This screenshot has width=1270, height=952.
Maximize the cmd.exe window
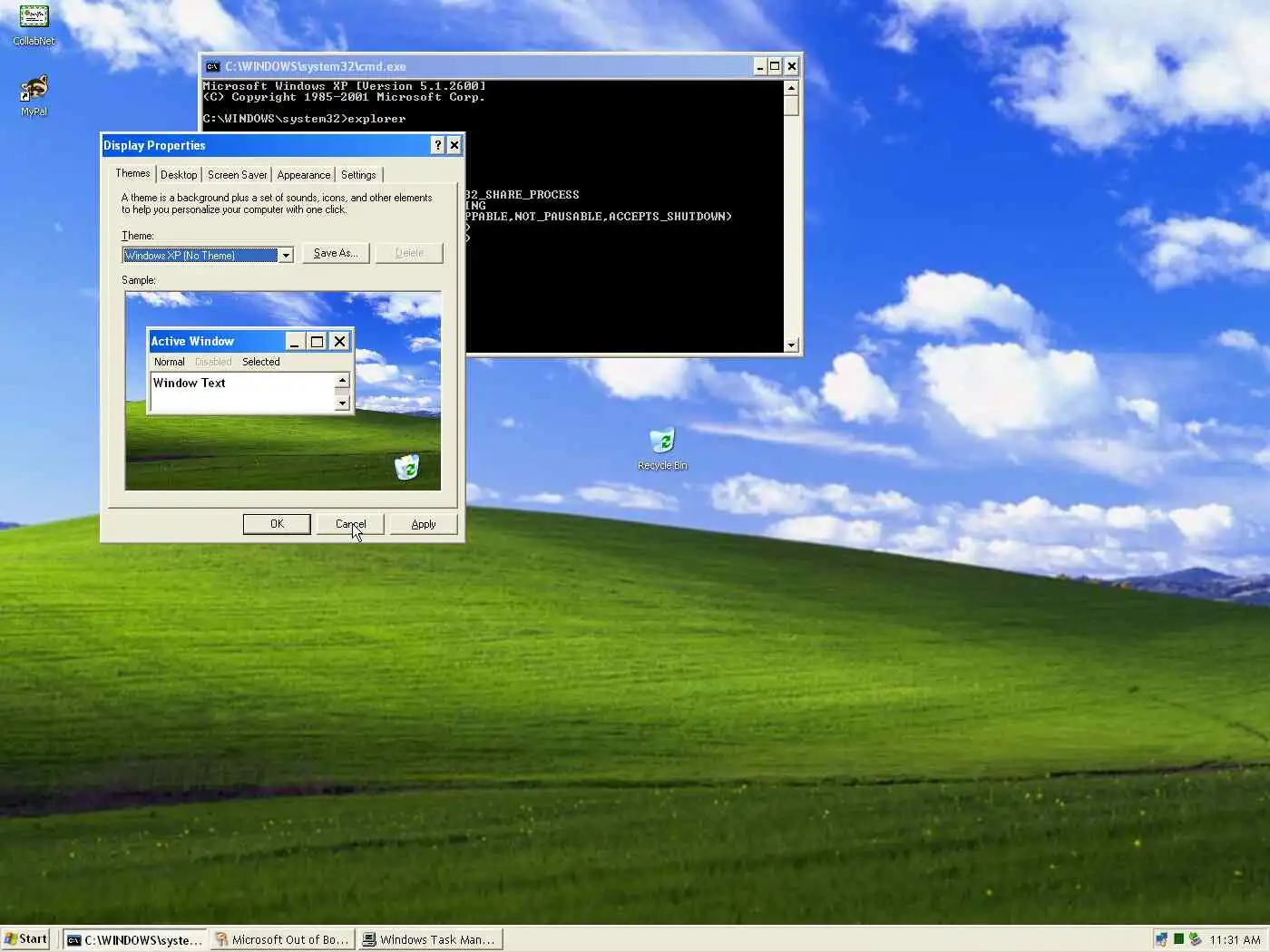(x=776, y=66)
